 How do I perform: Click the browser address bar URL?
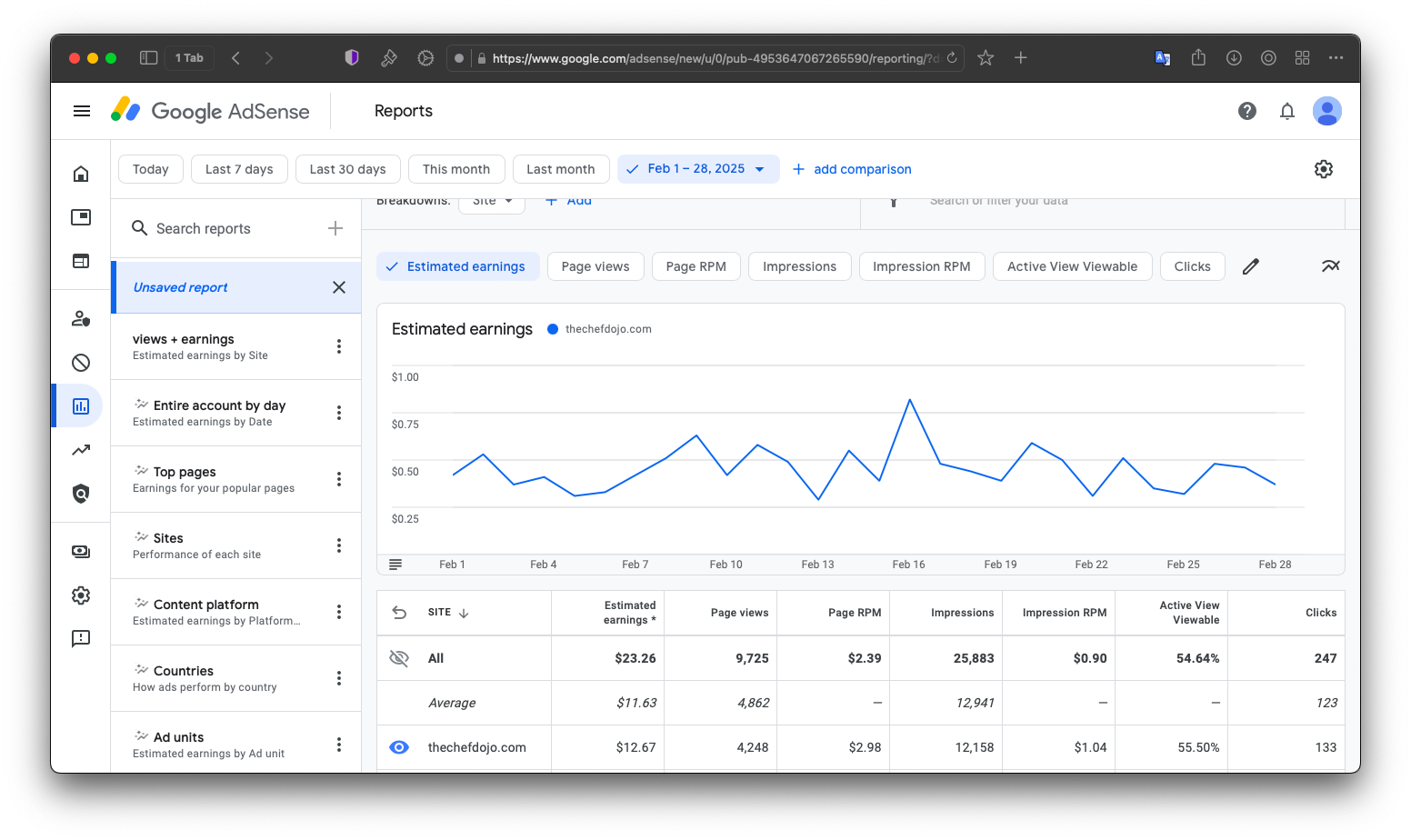716,58
